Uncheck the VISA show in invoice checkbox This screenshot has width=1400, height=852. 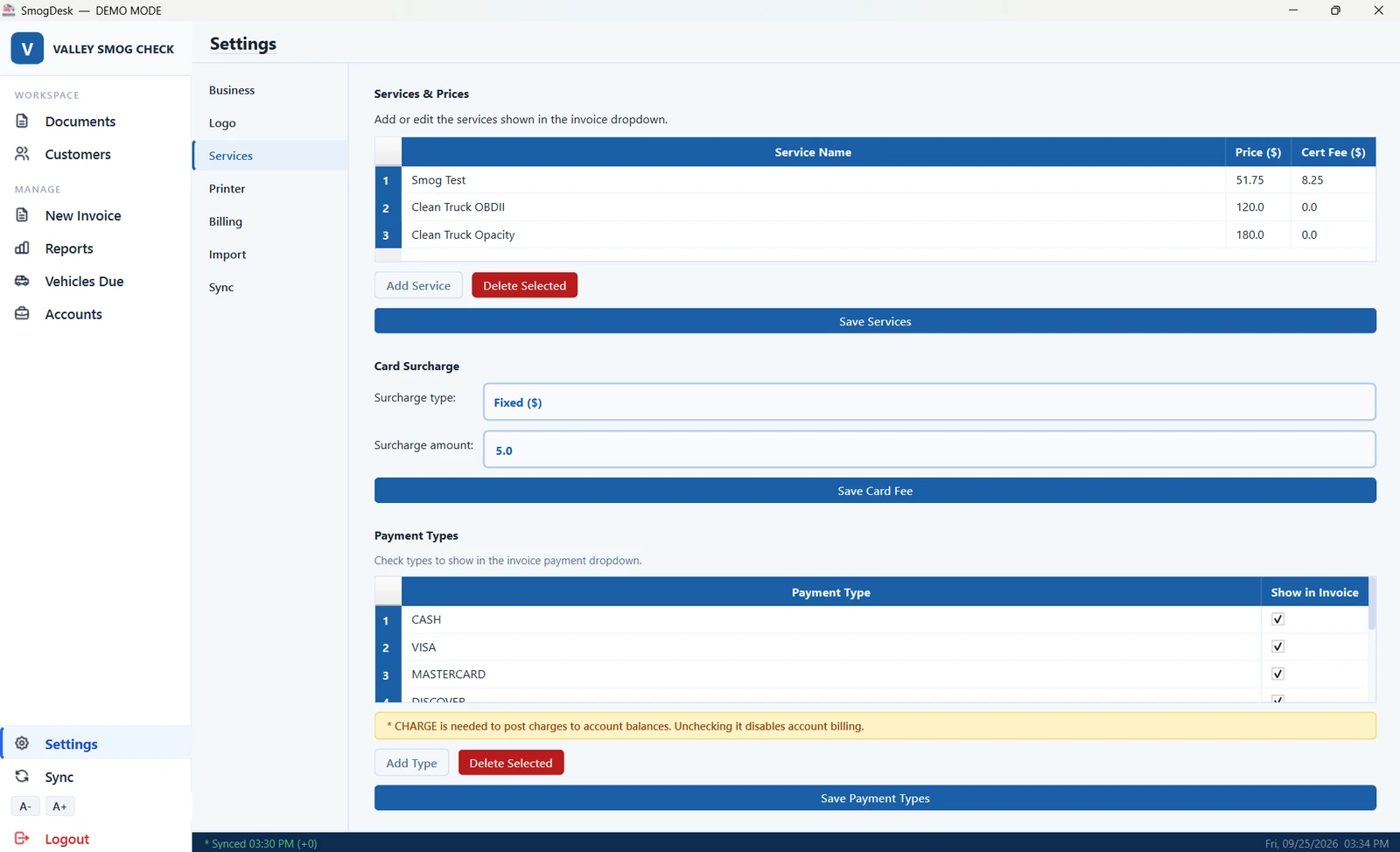click(1277, 646)
